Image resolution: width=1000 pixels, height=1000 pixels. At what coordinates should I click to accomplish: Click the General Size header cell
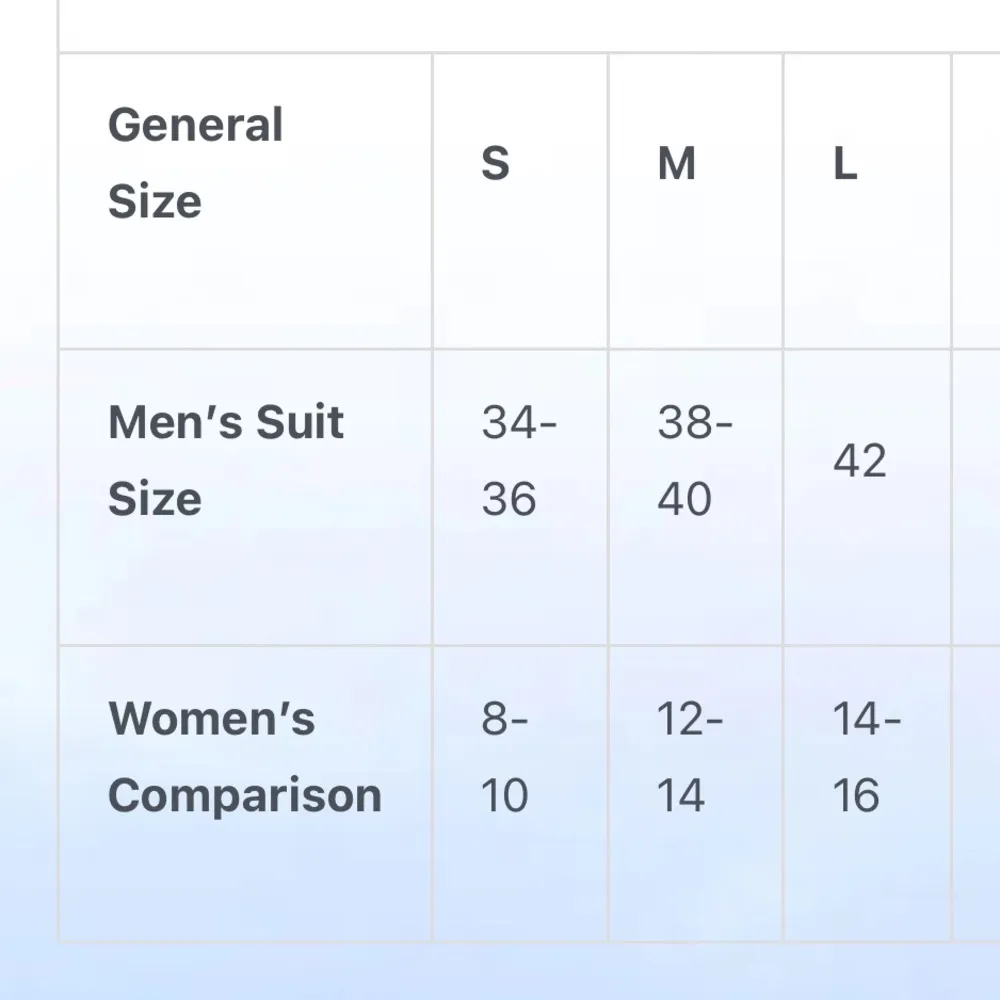(245, 200)
